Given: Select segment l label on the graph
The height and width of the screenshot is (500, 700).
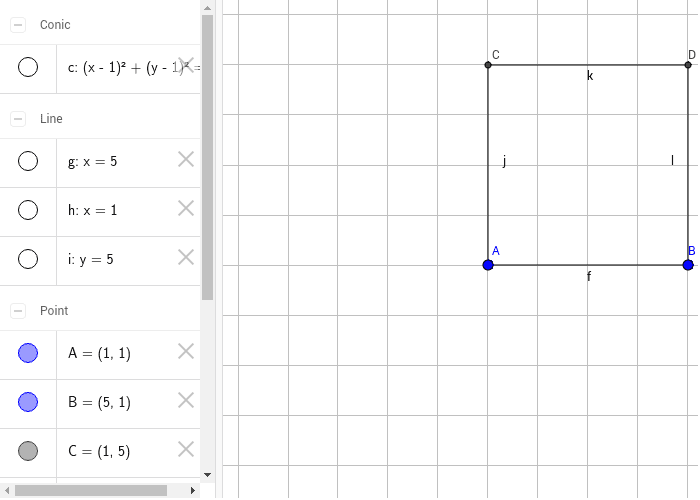Looking at the screenshot, I should [672, 160].
